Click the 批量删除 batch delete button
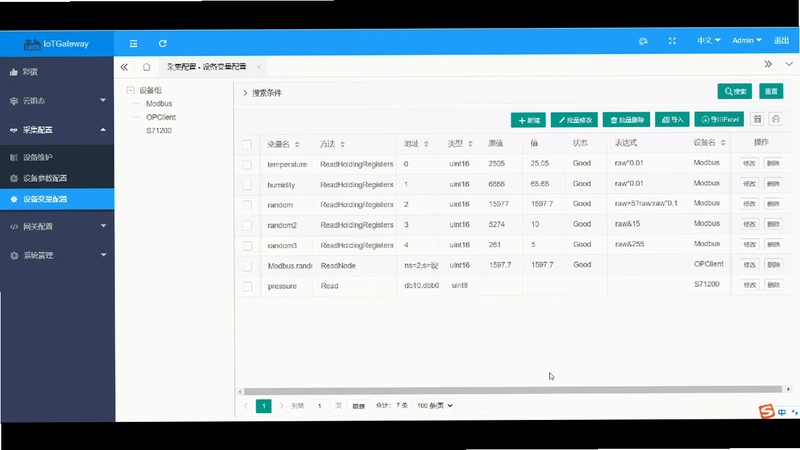 pos(627,120)
